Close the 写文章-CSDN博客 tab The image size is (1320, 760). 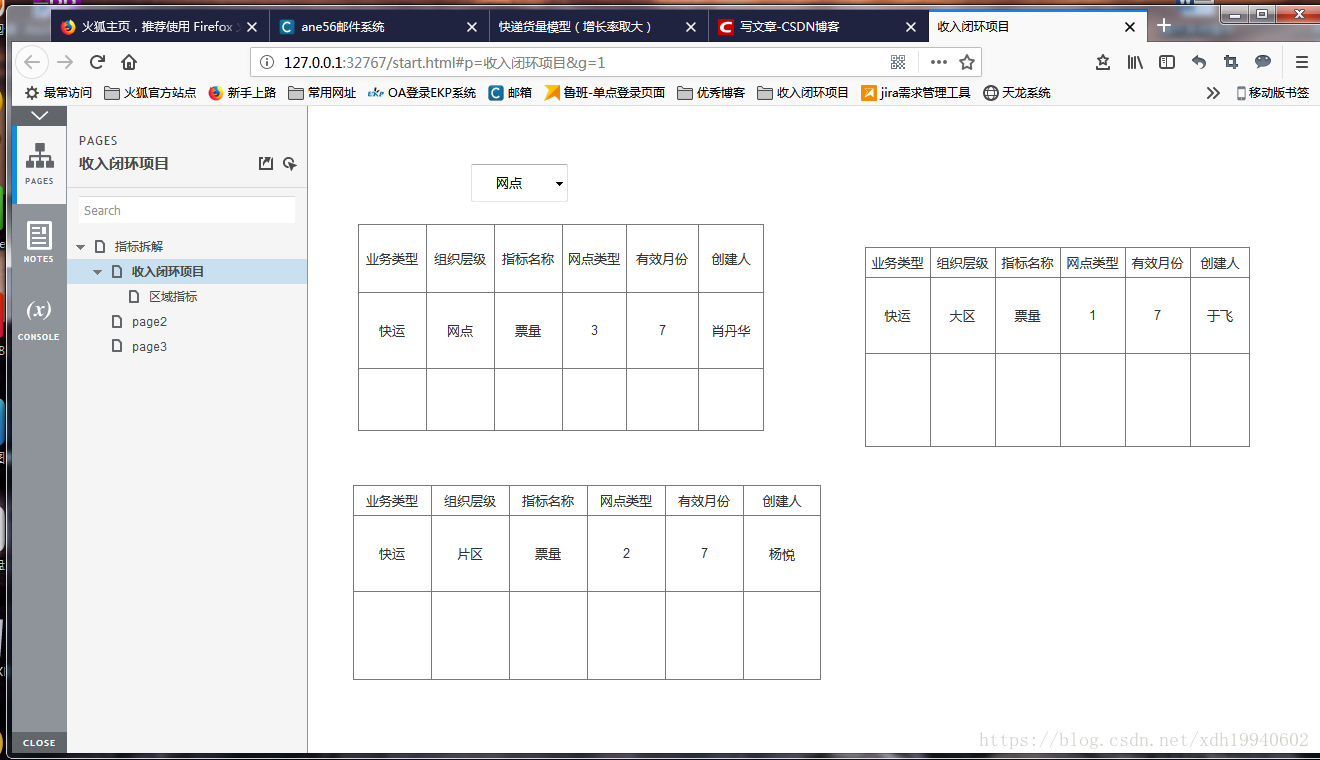[911, 27]
